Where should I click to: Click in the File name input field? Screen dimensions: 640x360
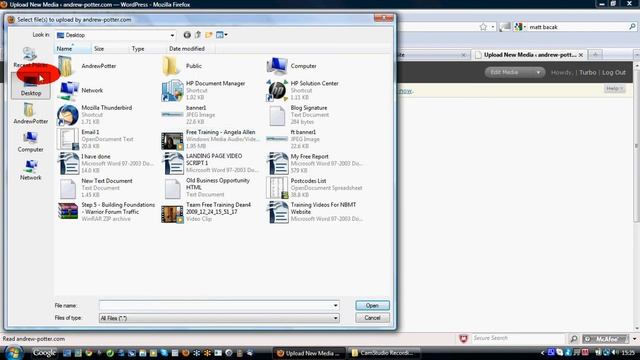point(216,305)
